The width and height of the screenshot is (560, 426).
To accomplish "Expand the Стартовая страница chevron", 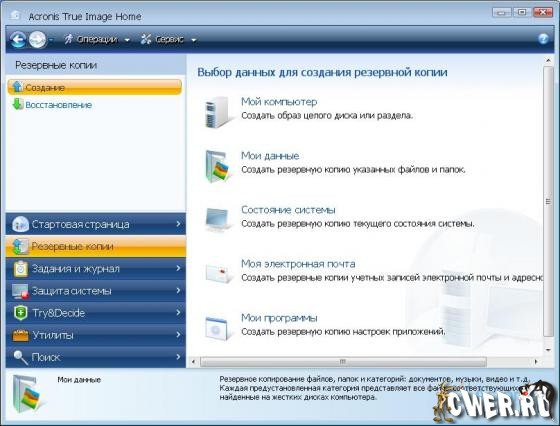I will pyautogui.click(x=179, y=224).
